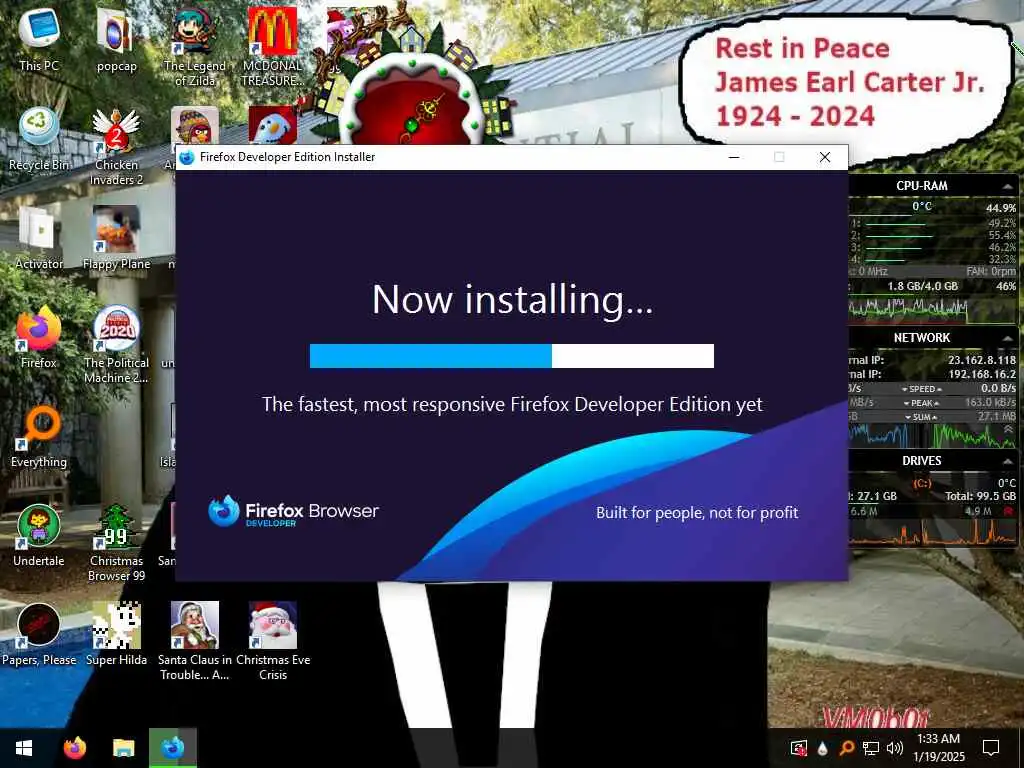Click 'Built for people, not for profit' text

(x=697, y=513)
